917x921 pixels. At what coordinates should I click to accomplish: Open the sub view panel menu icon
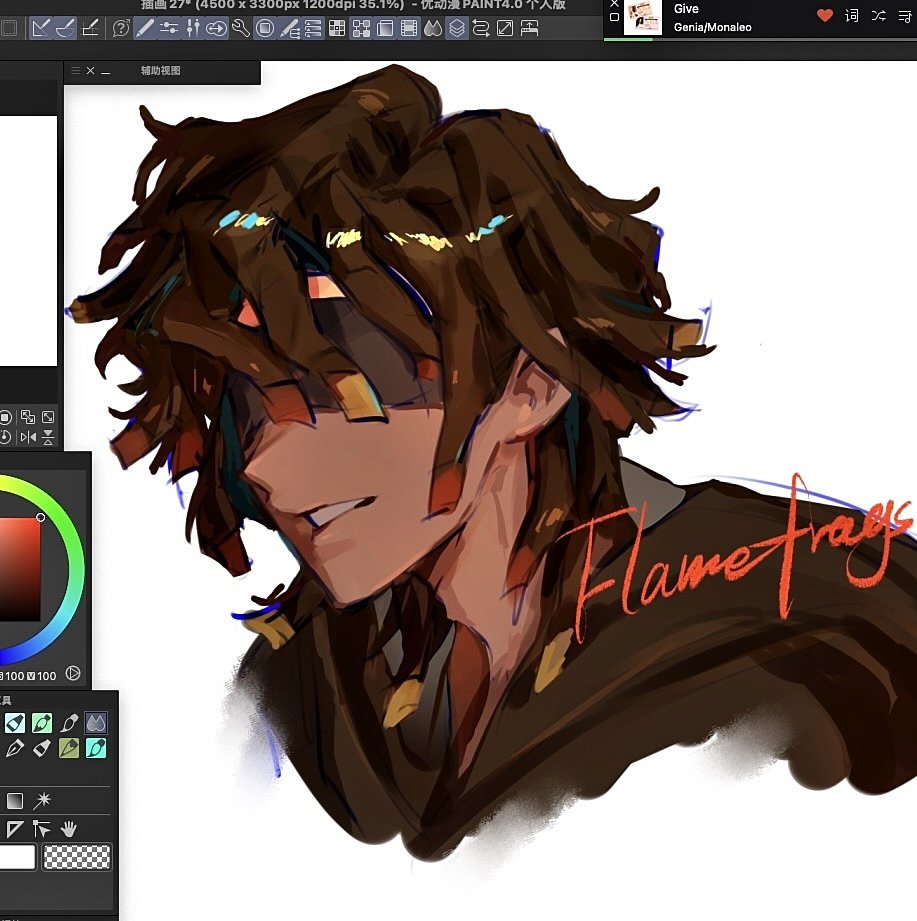pos(75,70)
